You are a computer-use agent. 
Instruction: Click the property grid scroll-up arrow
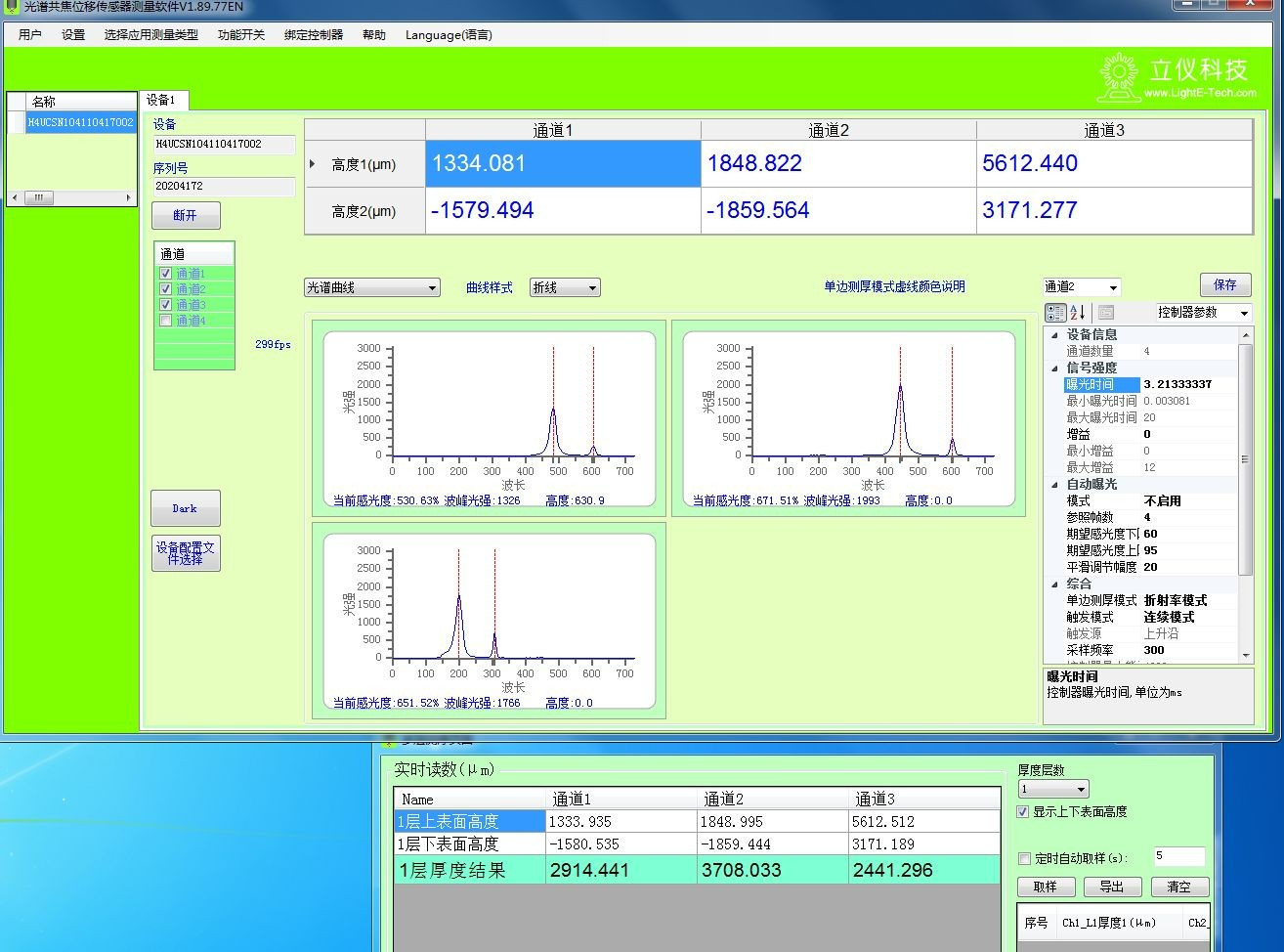[x=1245, y=335]
